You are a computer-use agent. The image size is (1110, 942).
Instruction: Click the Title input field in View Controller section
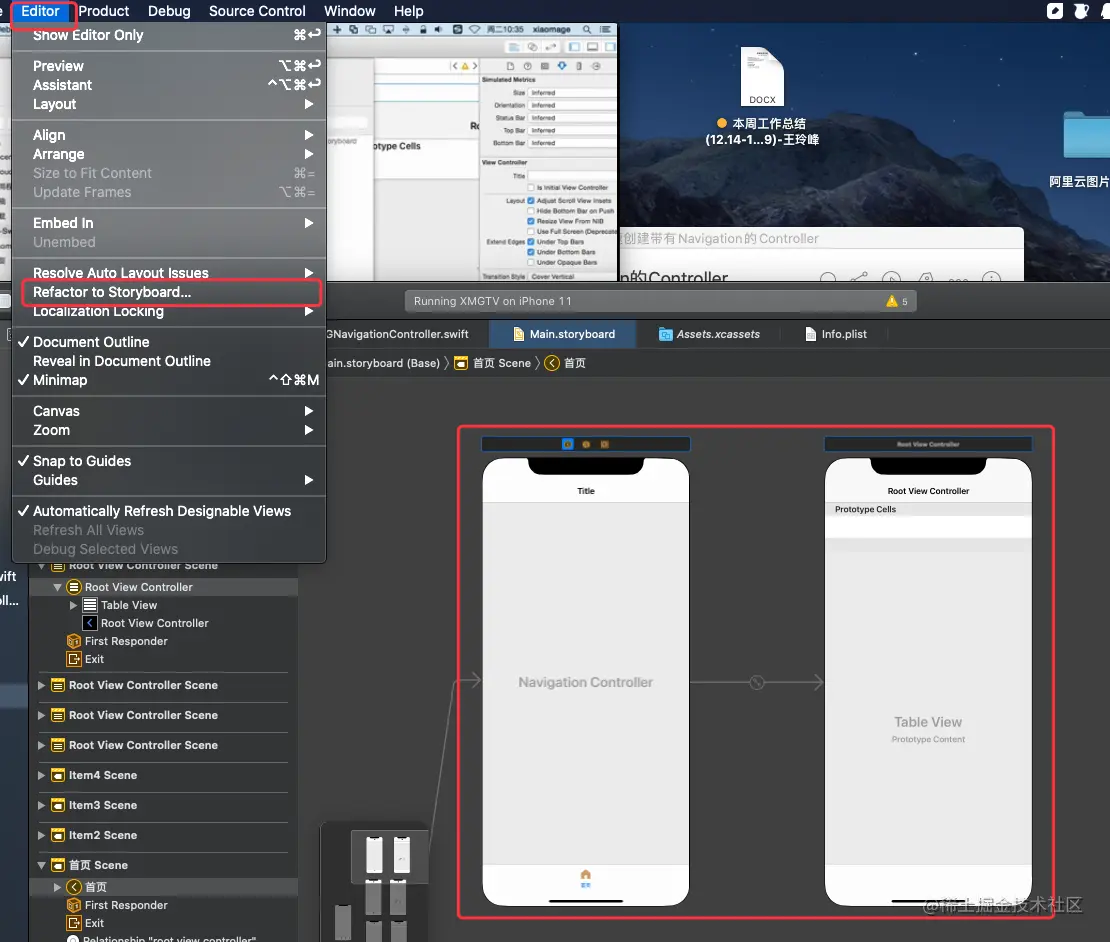pos(573,176)
